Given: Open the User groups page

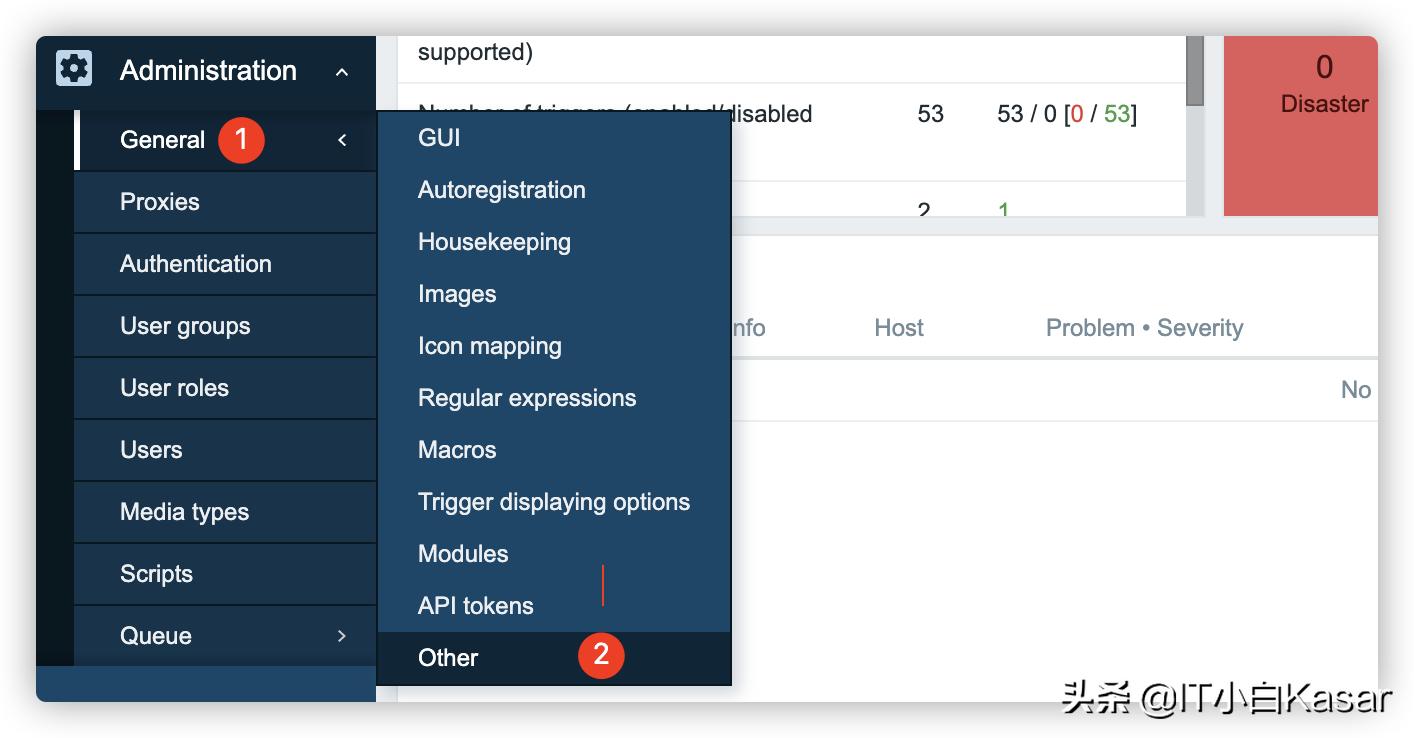Looking at the screenshot, I should click(185, 326).
